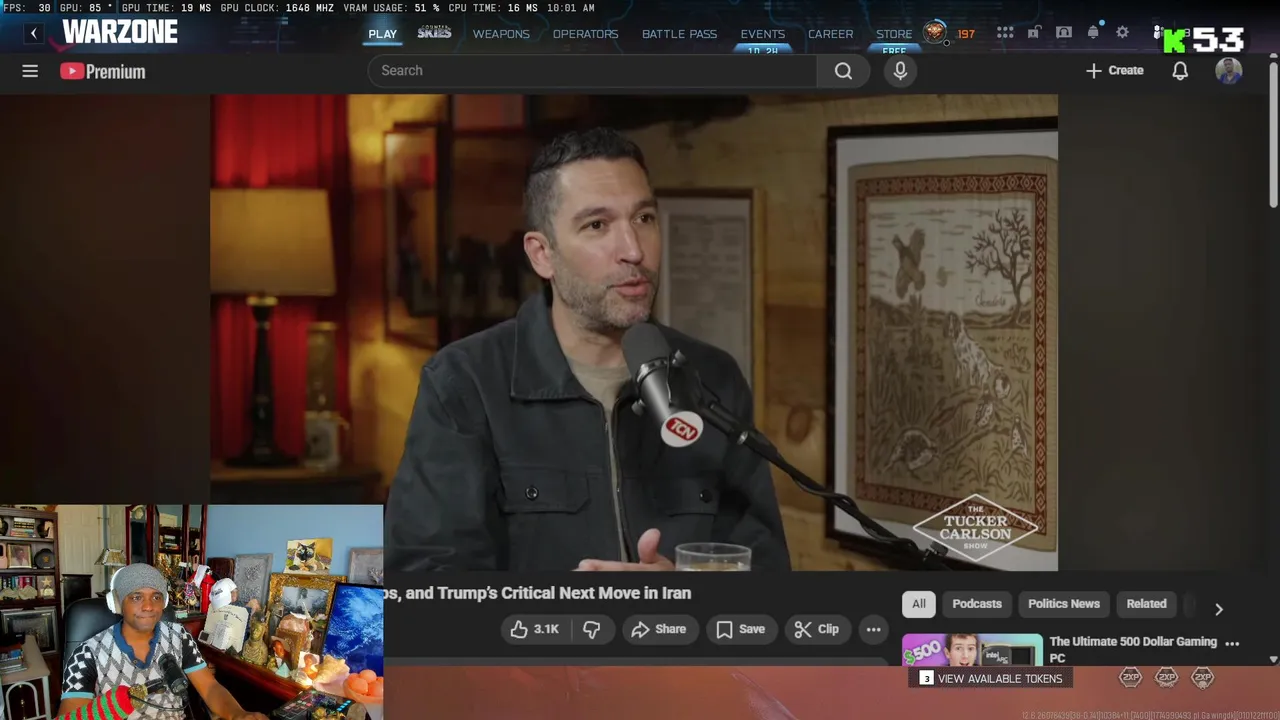Viewport: 1280px width, 720px height.
Task: Click the page vertical scrollbar thumb
Action: (x=1273, y=135)
